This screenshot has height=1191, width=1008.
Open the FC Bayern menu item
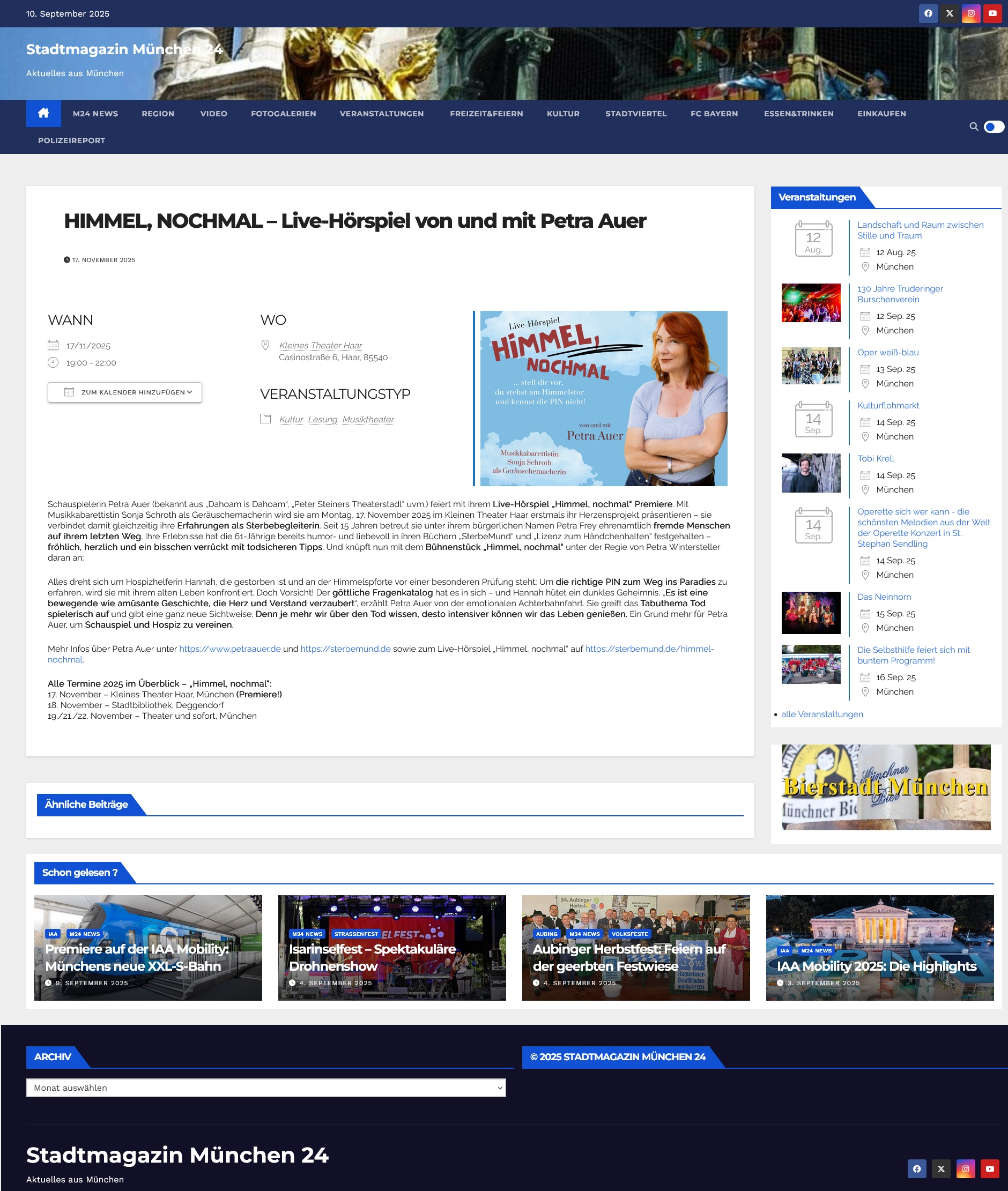tap(714, 114)
